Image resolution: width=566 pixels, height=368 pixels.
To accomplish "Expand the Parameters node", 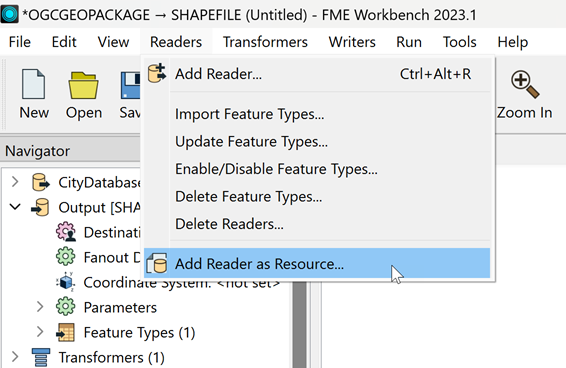I will (40, 307).
